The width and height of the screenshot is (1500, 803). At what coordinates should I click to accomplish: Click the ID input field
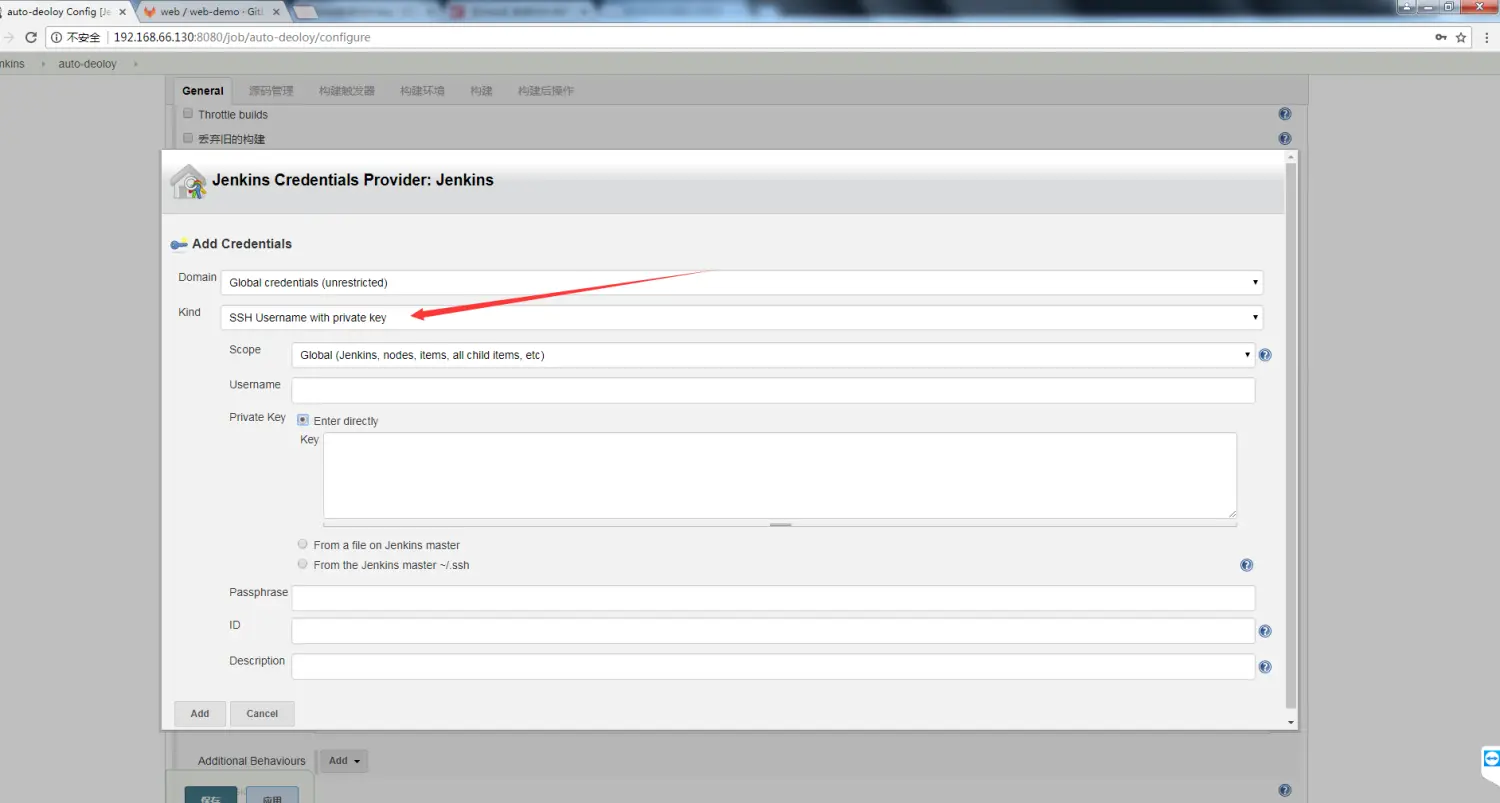click(x=773, y=631)
